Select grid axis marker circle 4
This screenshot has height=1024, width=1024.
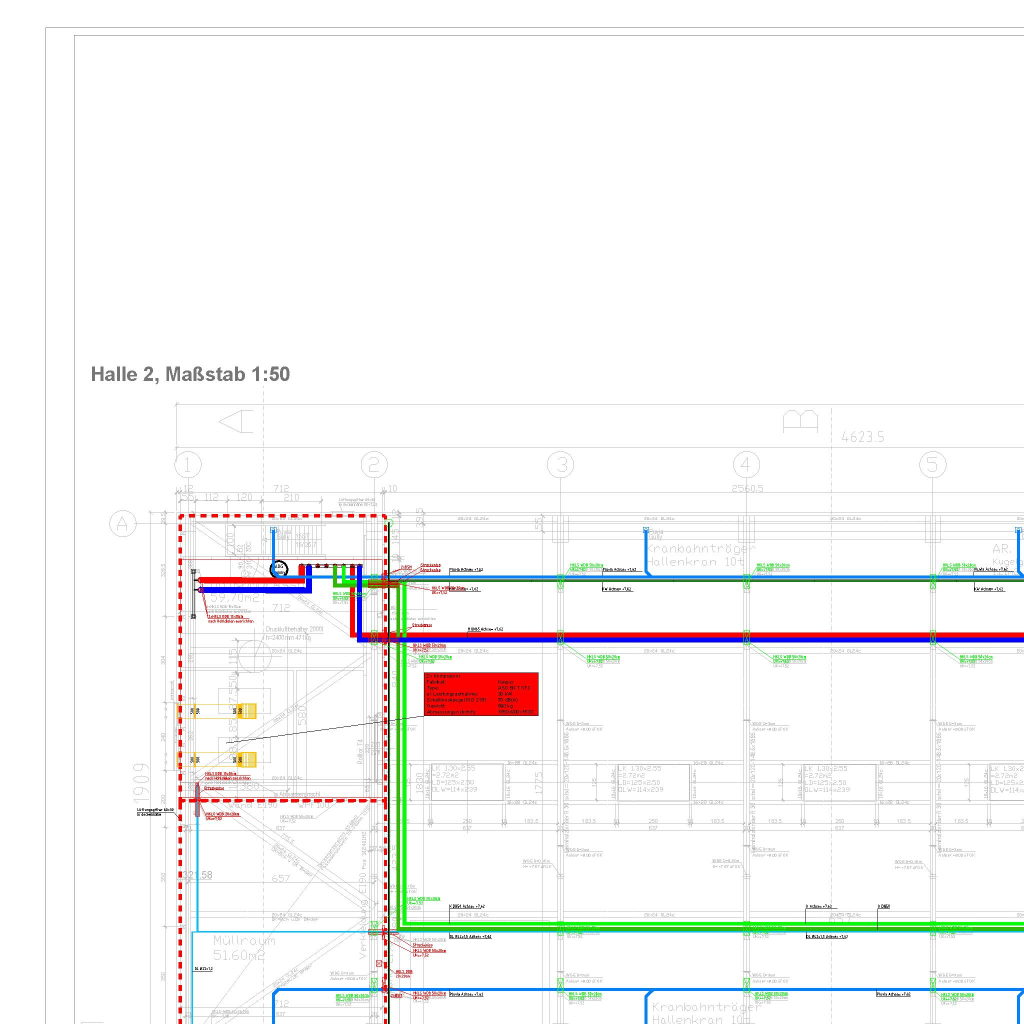pos(747,464)
